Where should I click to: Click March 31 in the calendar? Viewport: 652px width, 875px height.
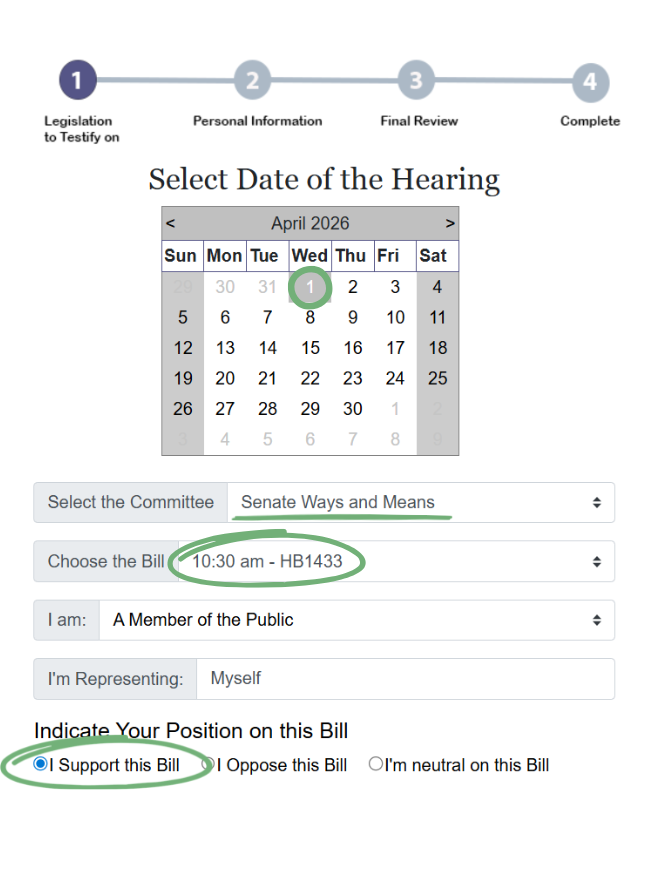coord(267,288)
